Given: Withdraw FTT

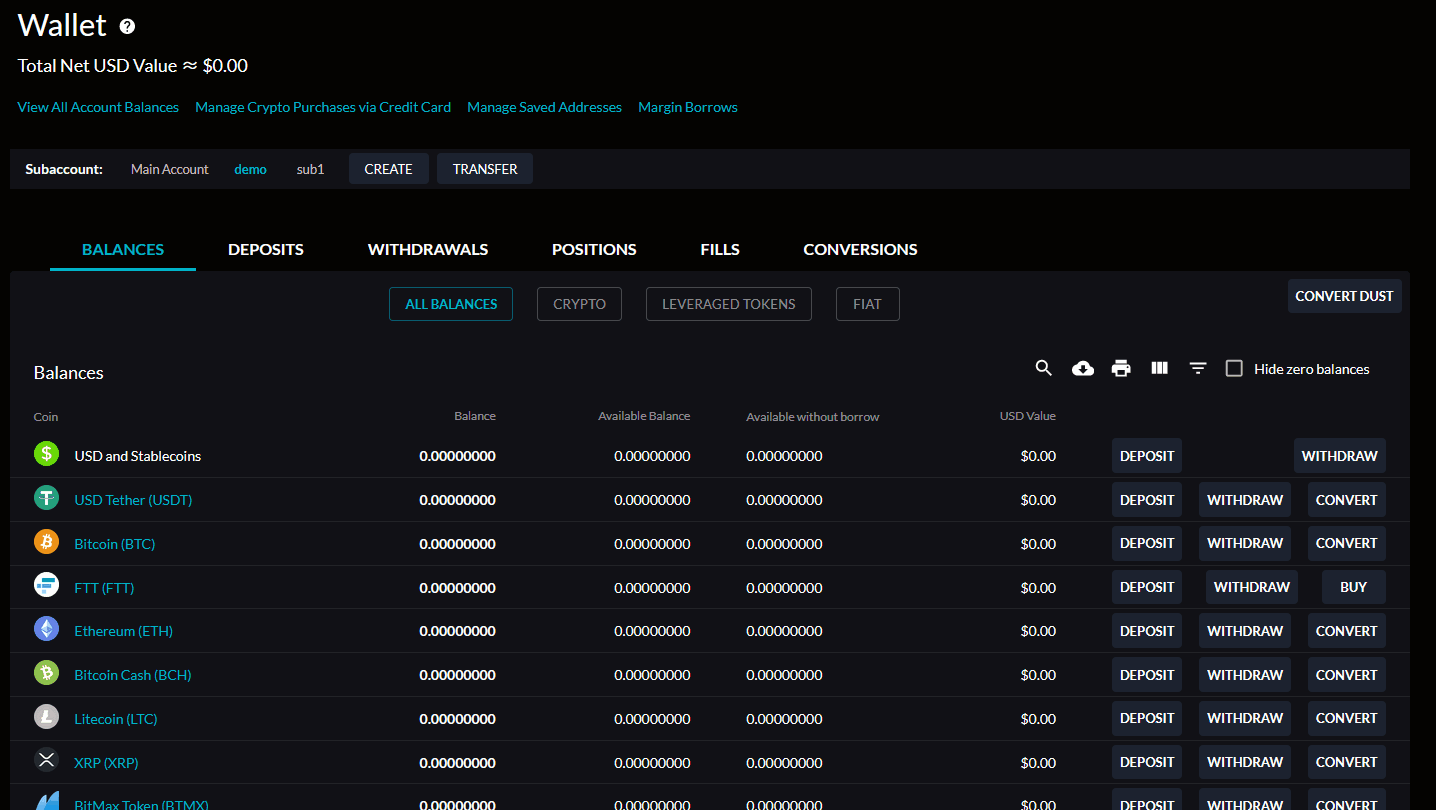Looking at the screenshot, I should click(1251, 587).
